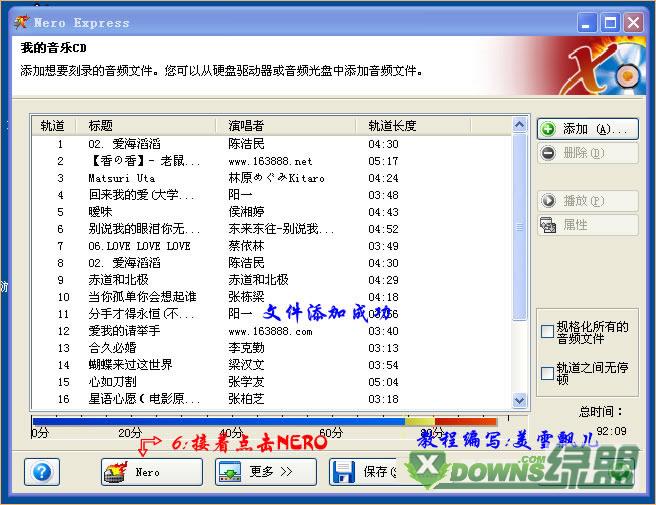Click the yellow section of capacity bar
Viewport: 656px width, 505px height.
pyautogui.click(x=420, y=421)
